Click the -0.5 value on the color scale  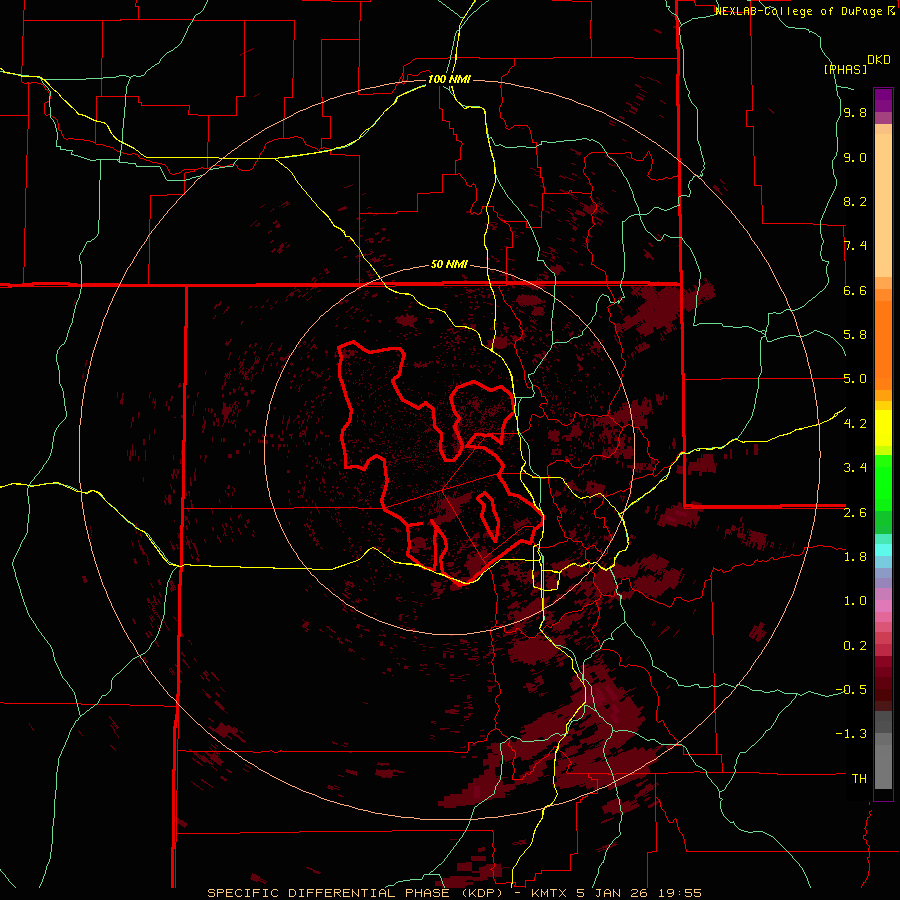point(851,690)
